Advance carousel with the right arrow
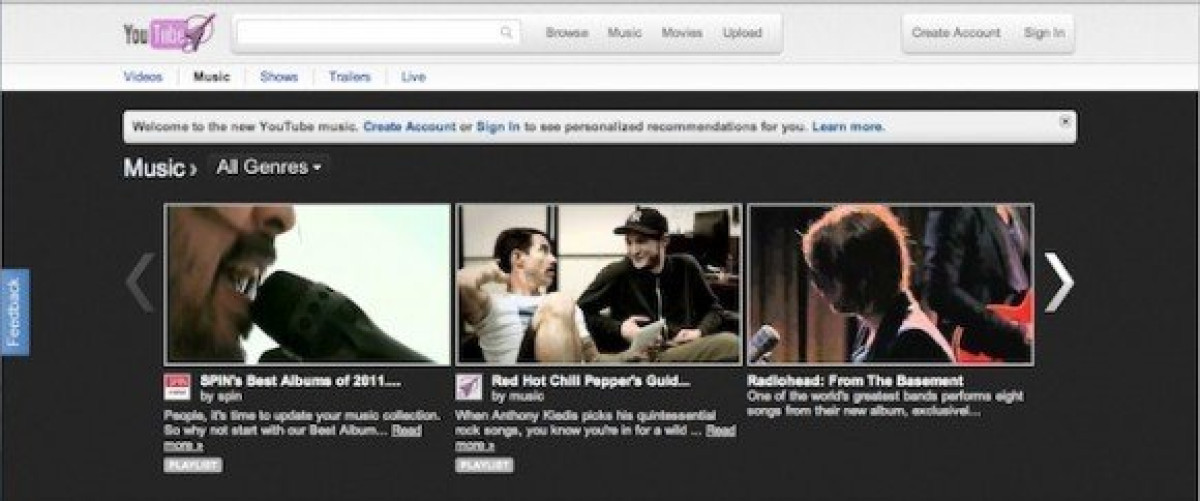 (1059, 283)
